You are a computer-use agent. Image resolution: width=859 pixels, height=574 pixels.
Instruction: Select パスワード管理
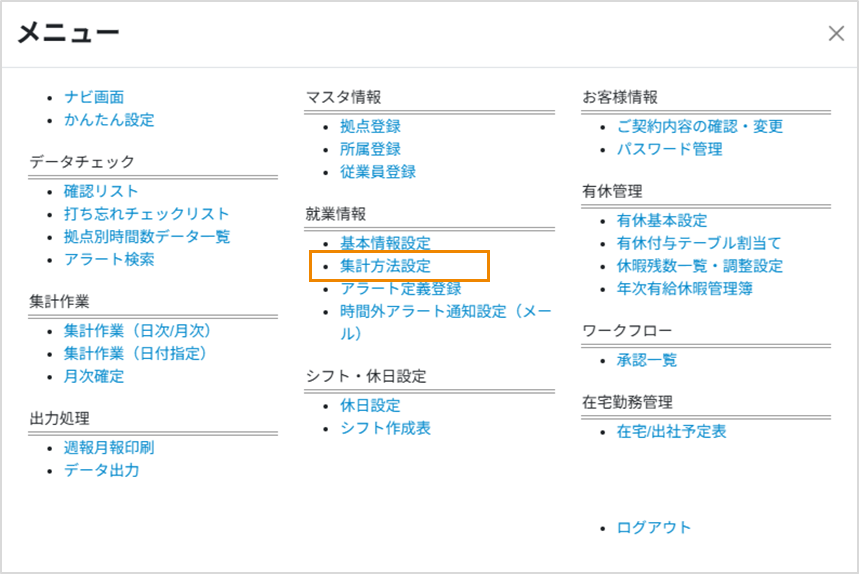click(x=669, y=149)
